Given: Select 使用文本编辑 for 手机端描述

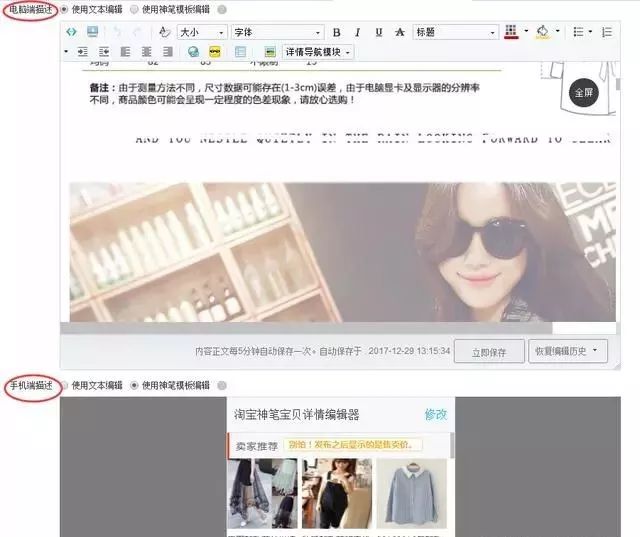Looking at the screenshot, I should click(x=66, y=385).
